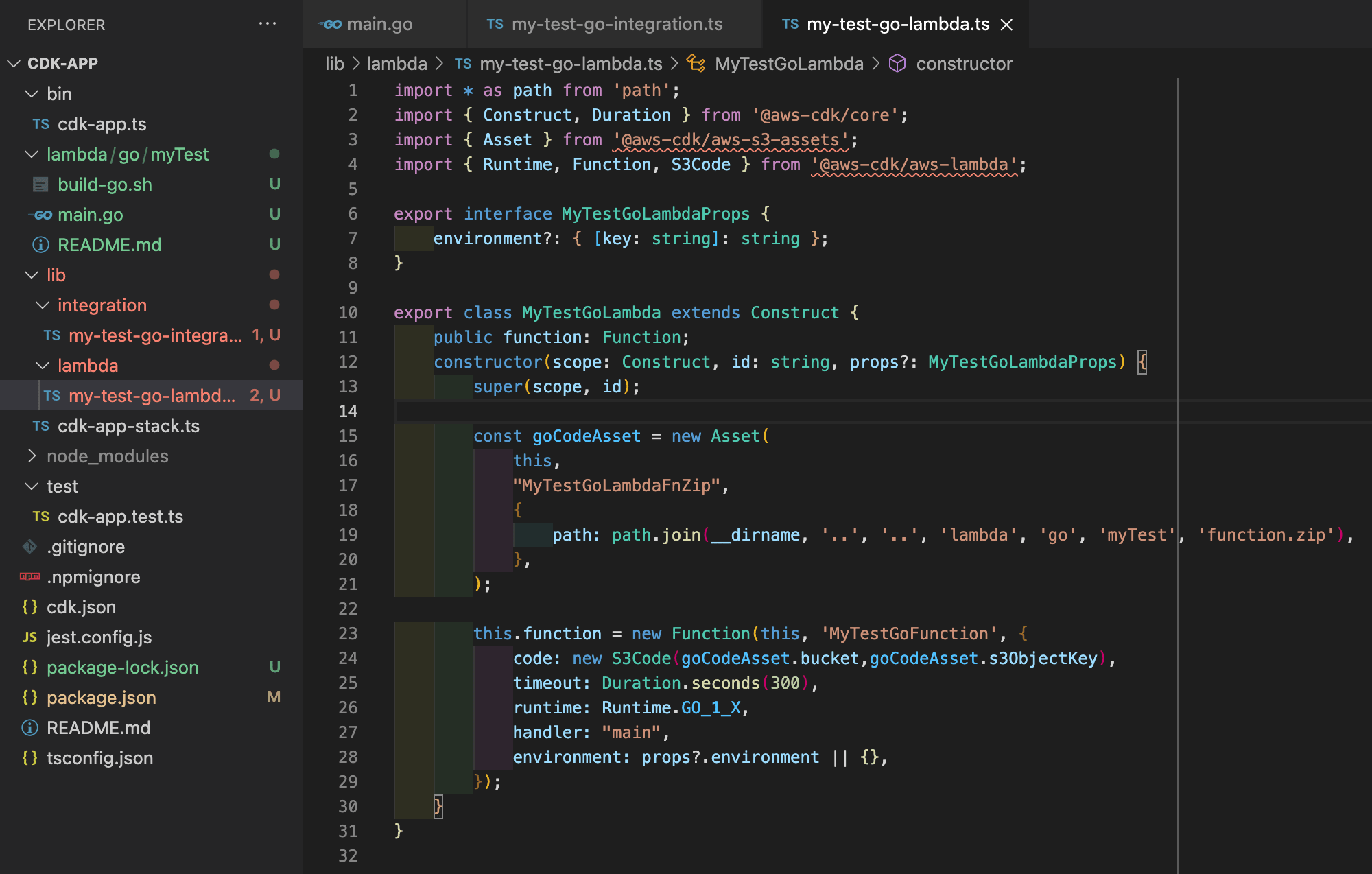Viewport: 1372px width, 874px height.
Task: Click the "MyTestGoLambdaFnZip" string literal
Action: 616,486
